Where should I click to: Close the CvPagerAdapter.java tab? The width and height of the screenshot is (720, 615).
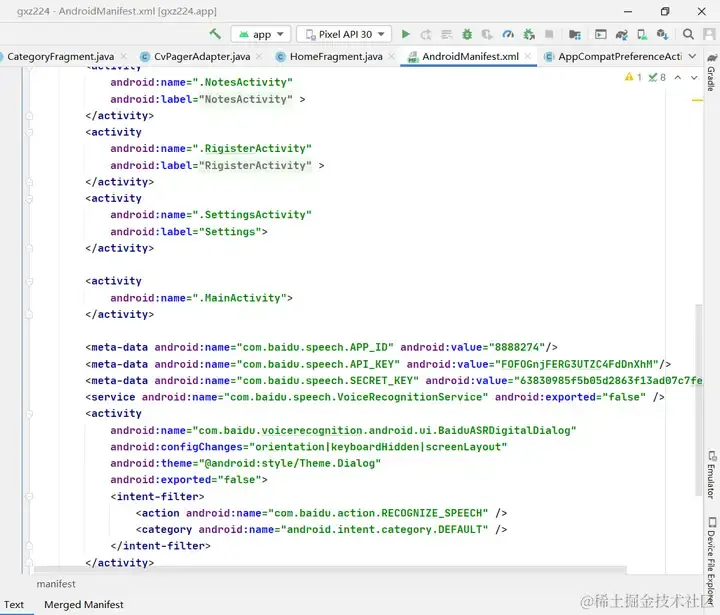point(259,56)
